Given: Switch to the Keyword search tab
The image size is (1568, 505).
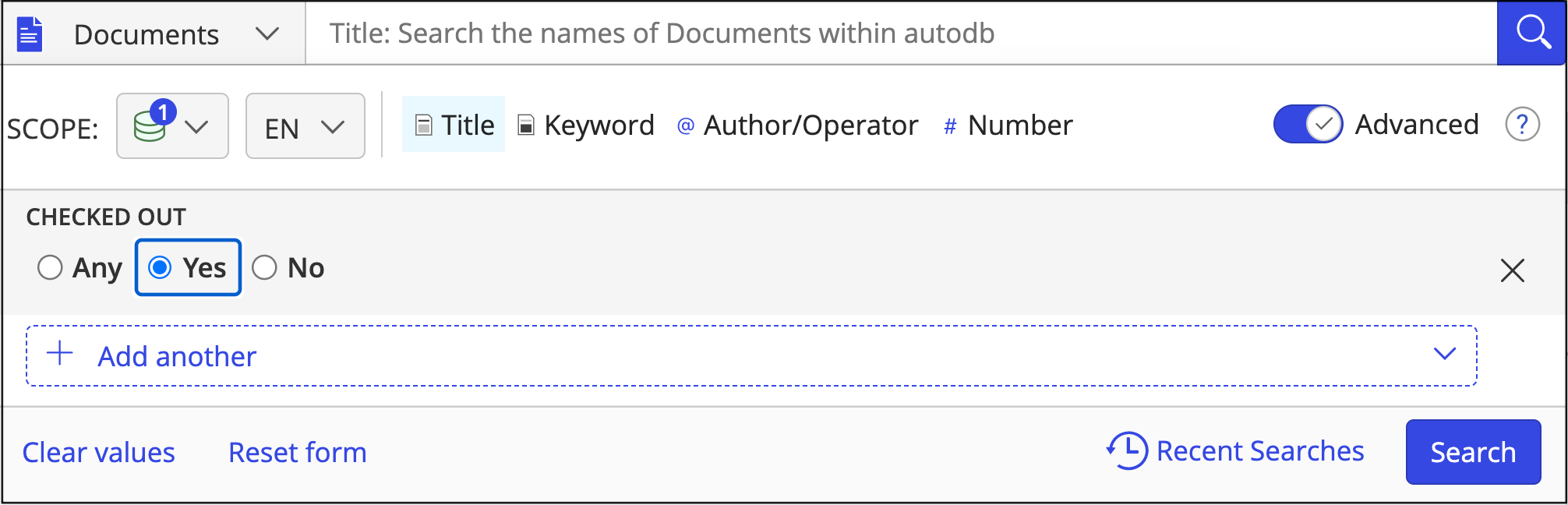Looking at the screenshot, I should pyautogui.click(x=586, y=125).
